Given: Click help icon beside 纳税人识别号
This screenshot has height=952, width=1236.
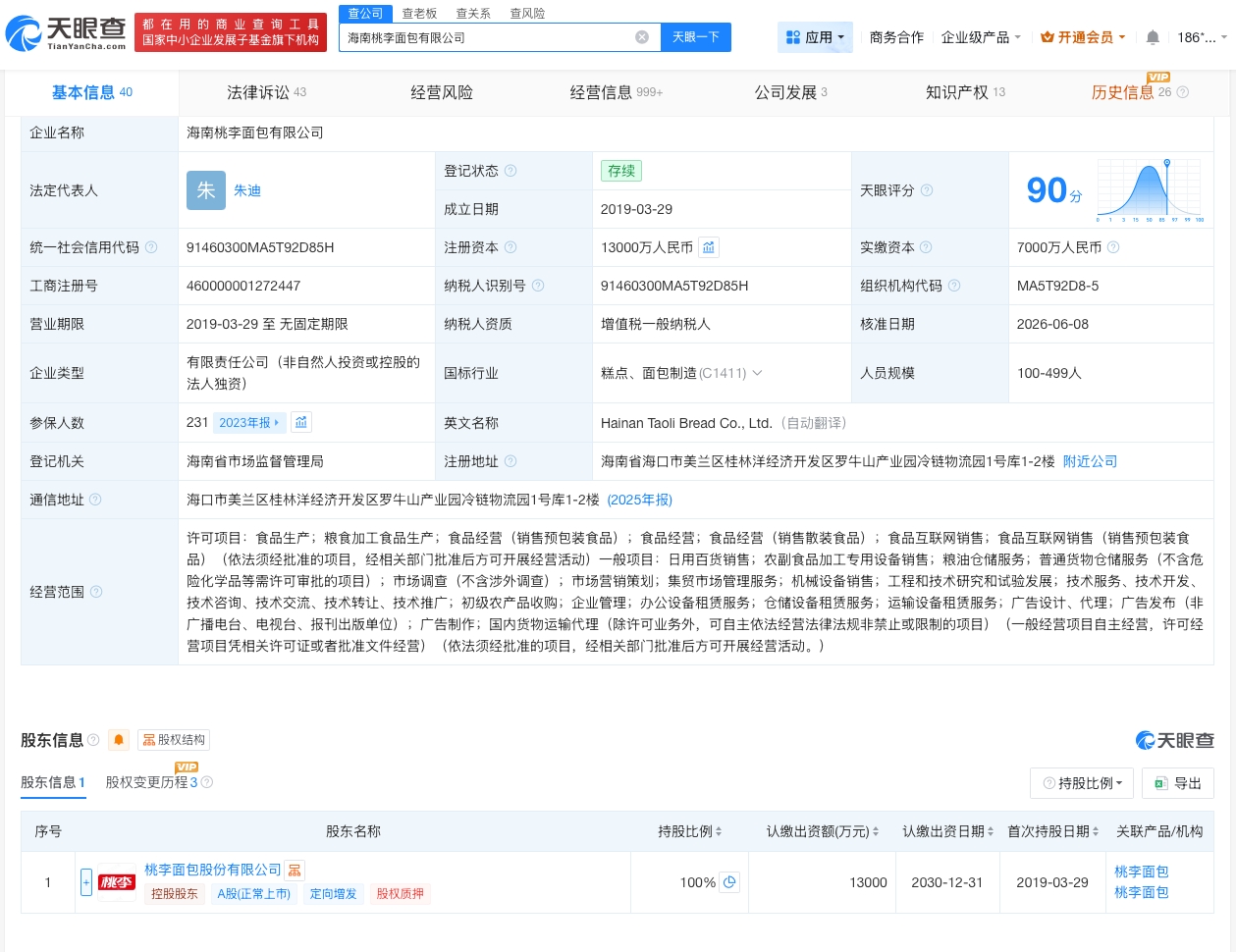Looking at the screenshot, I should click(538, 286).
